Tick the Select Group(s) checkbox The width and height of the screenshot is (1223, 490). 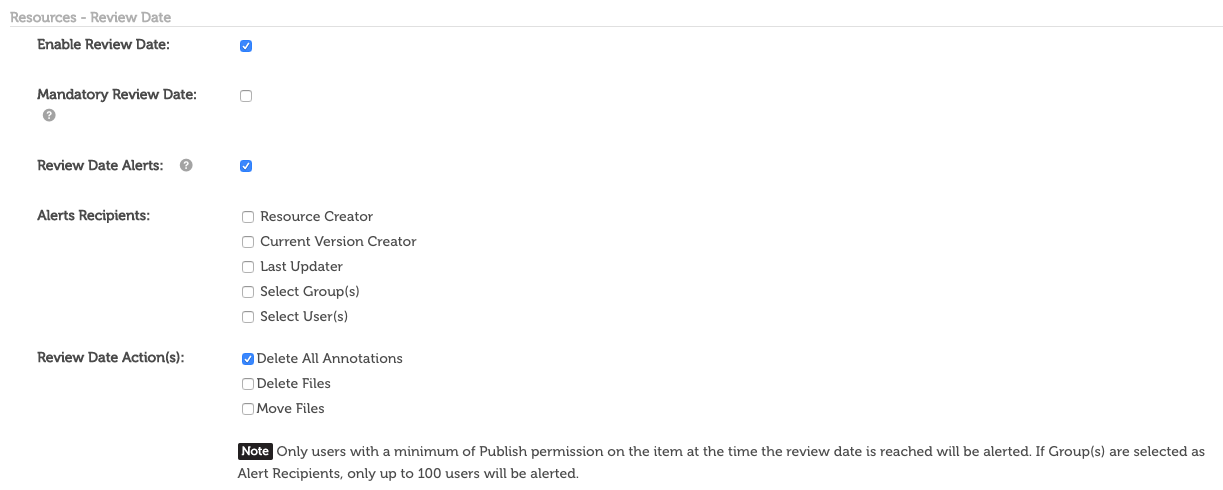tap(248, 292)
